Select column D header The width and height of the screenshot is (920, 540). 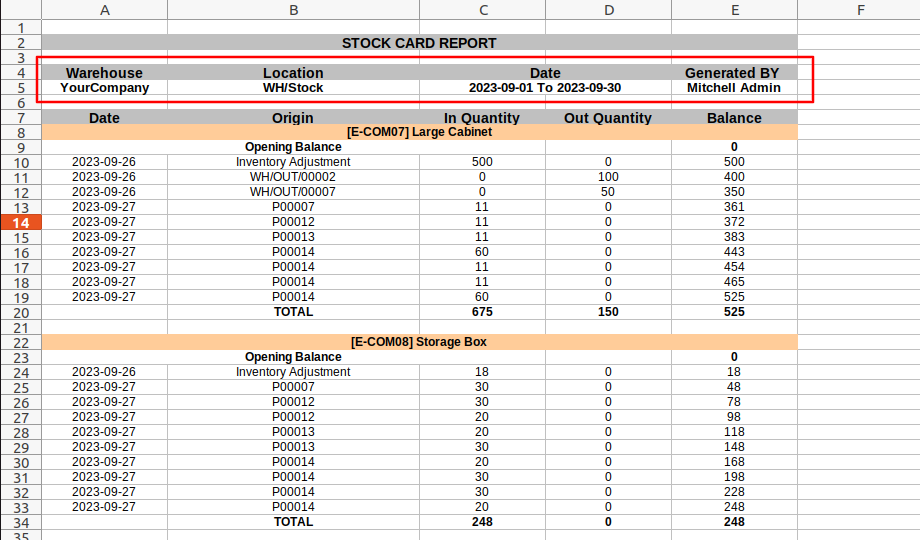(608, 10)
